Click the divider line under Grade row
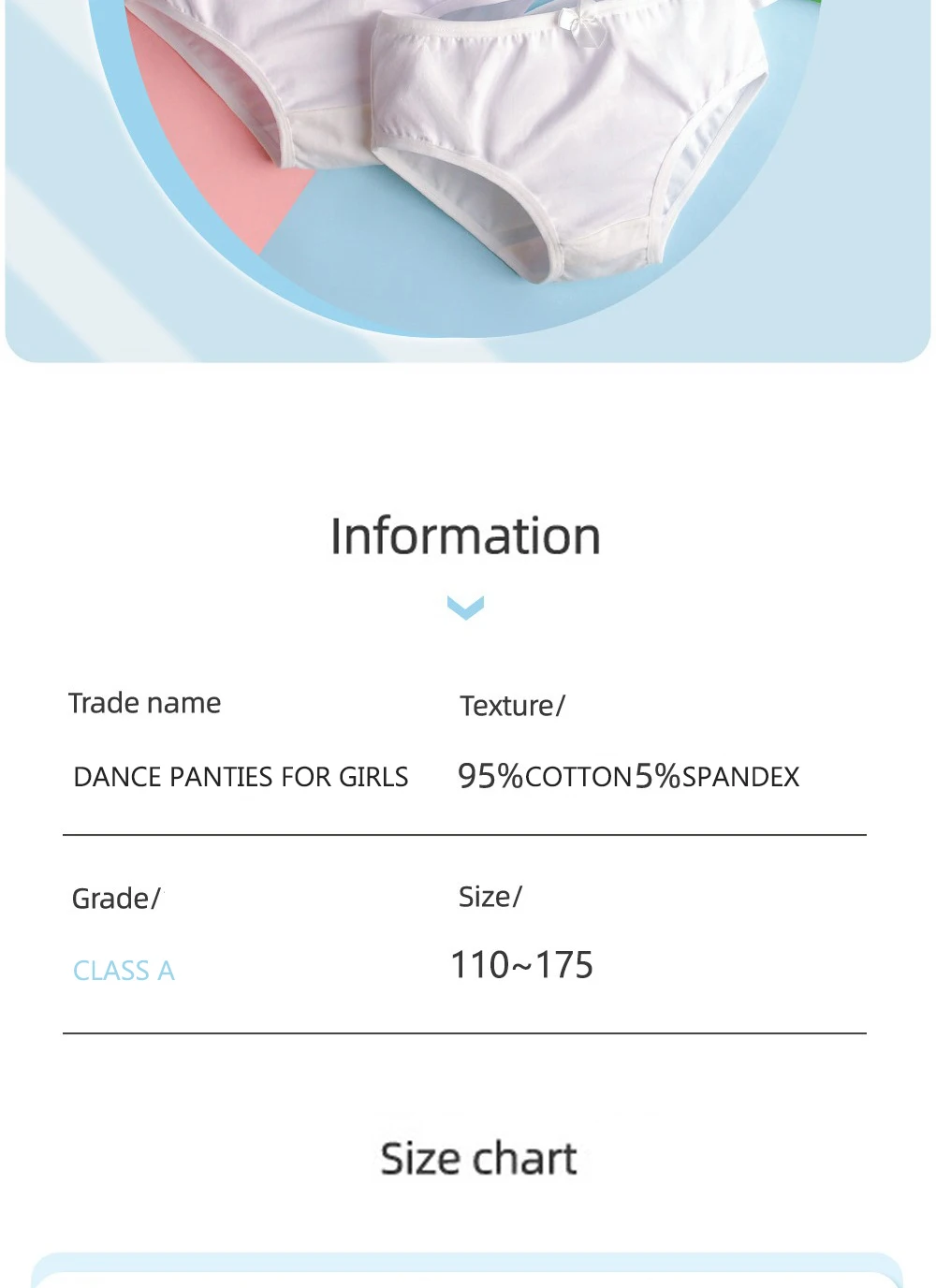 point(464,1033)
